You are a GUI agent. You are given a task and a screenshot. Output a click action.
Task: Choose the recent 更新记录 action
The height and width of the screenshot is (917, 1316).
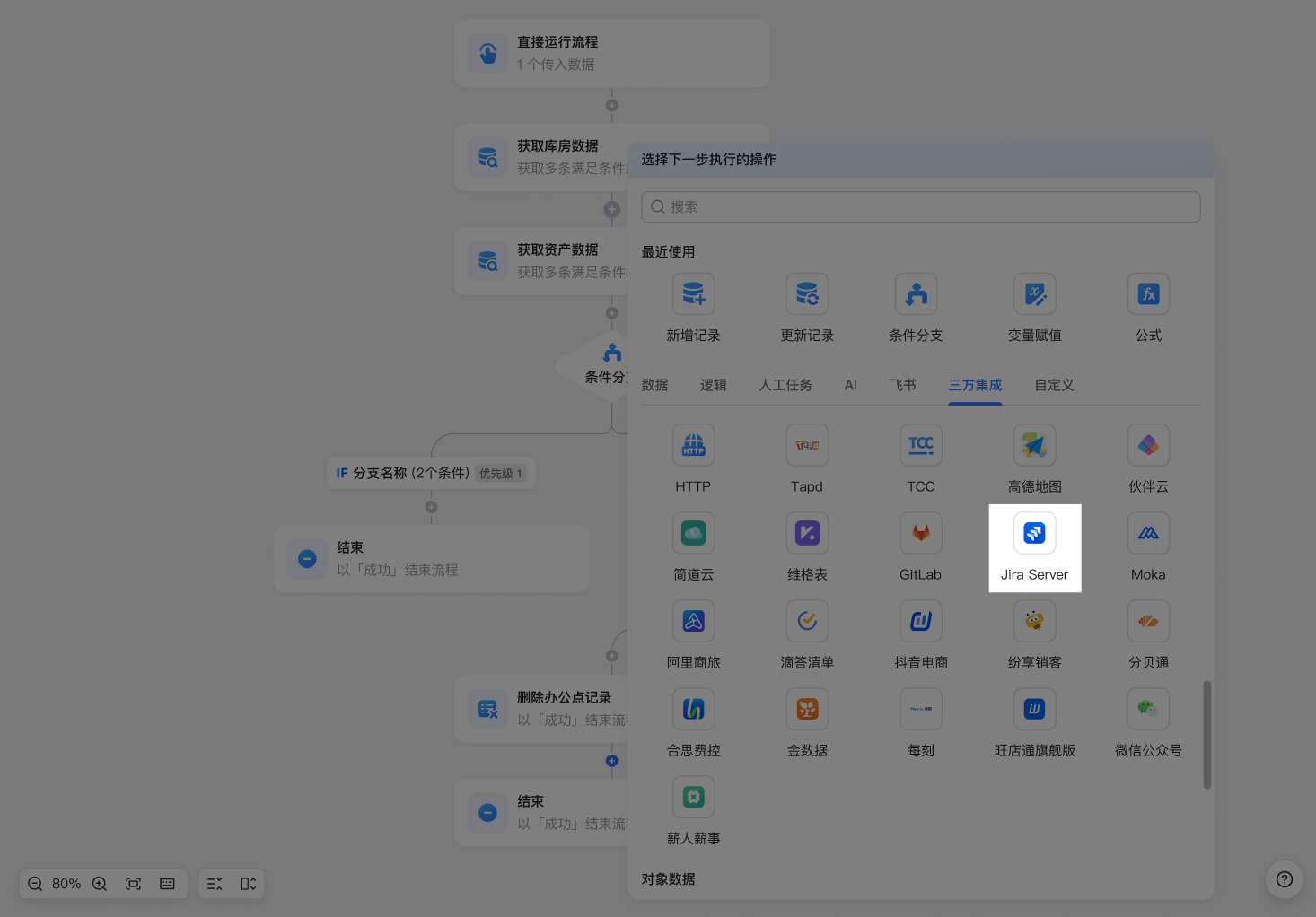point(807,308)
